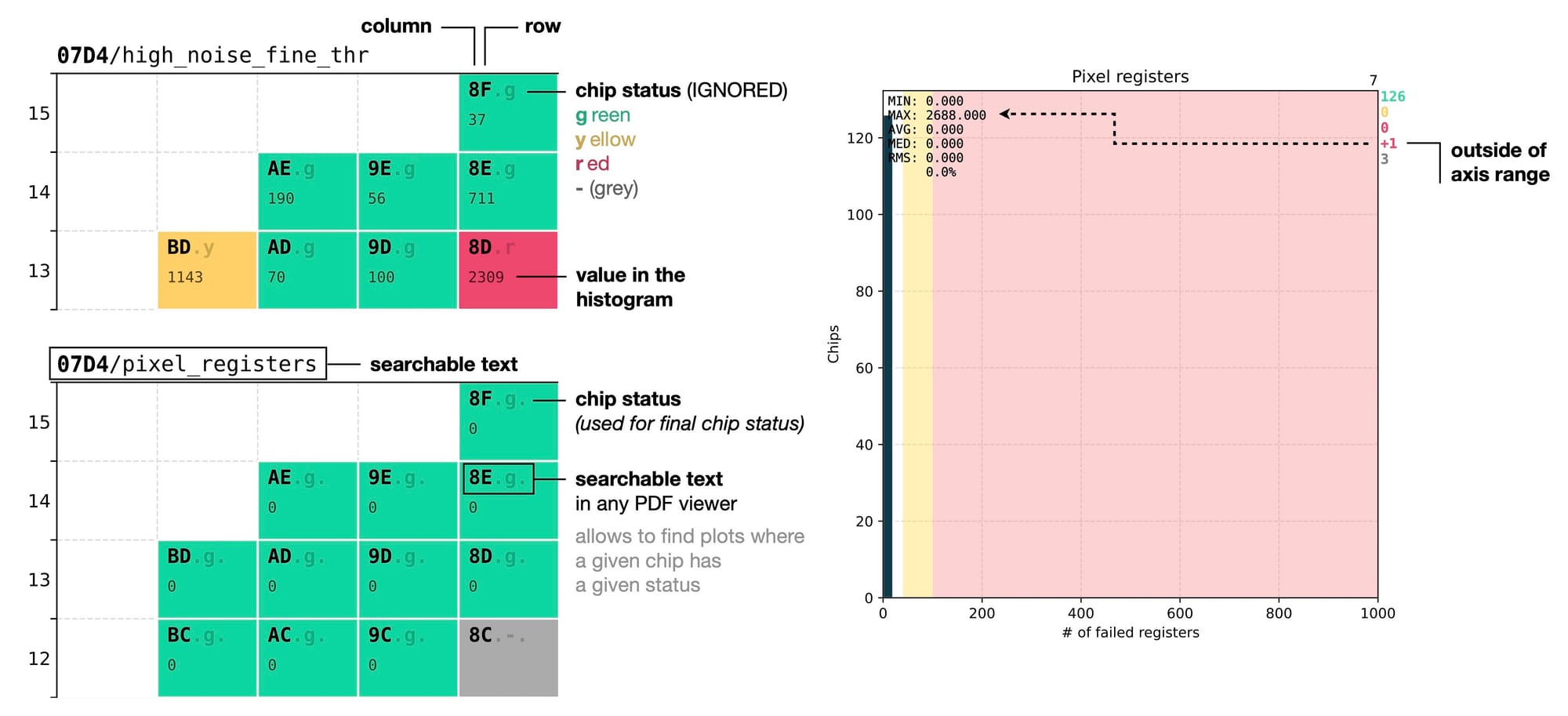Click the "# of failed registers" axis label

click(1130, 632)
